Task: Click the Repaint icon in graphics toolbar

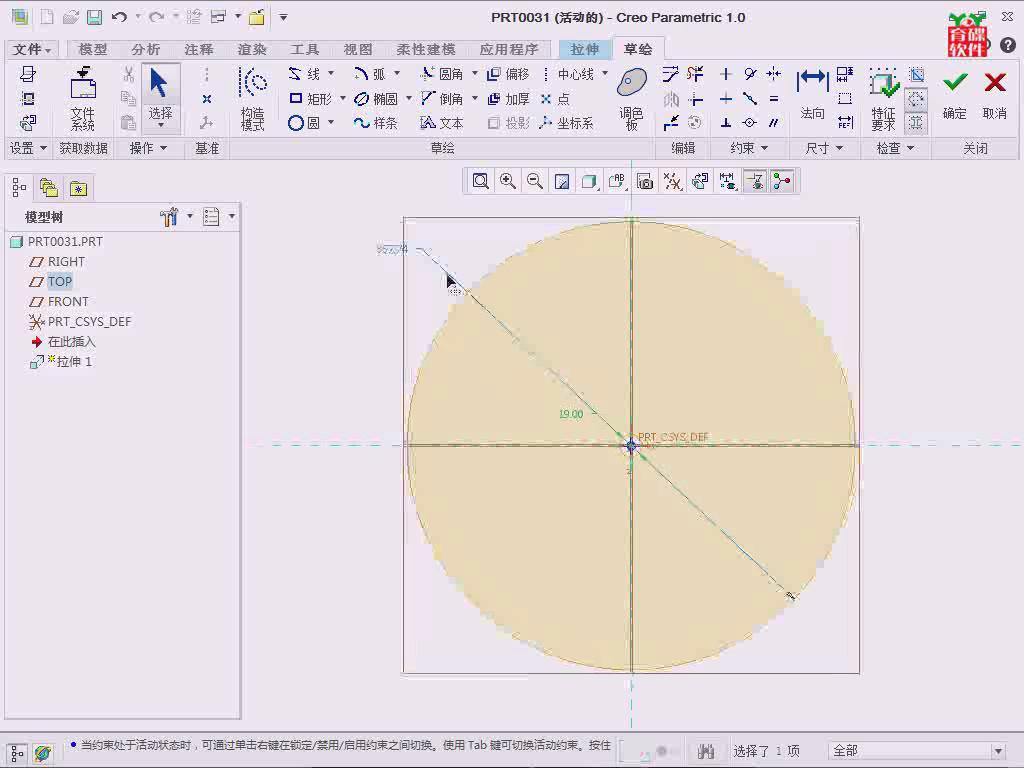Action: (562, 181)
